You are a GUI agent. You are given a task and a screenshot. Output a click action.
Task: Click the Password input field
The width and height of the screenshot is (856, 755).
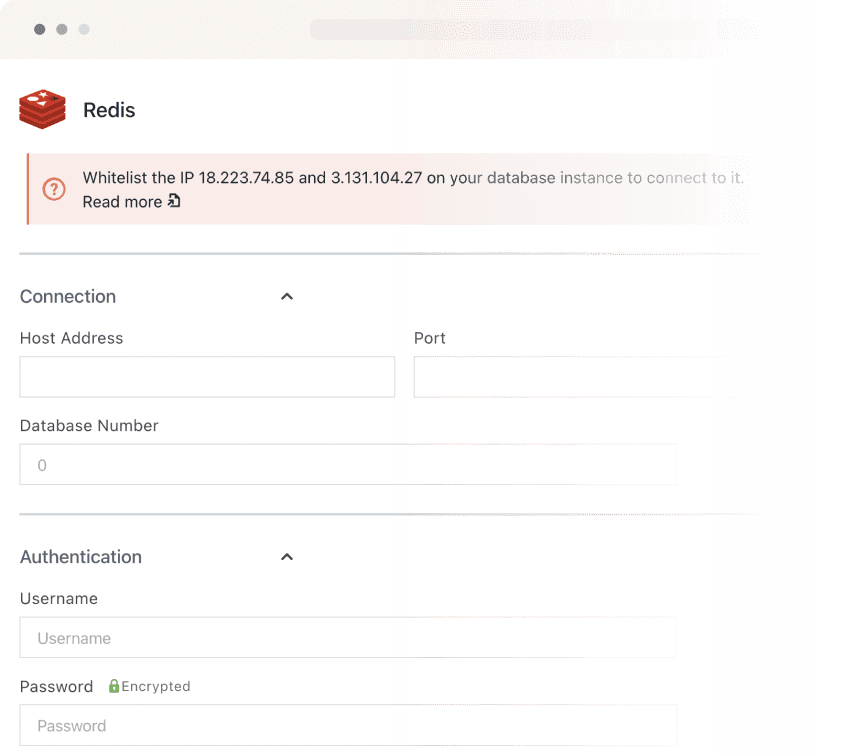(x=348, y=725)
